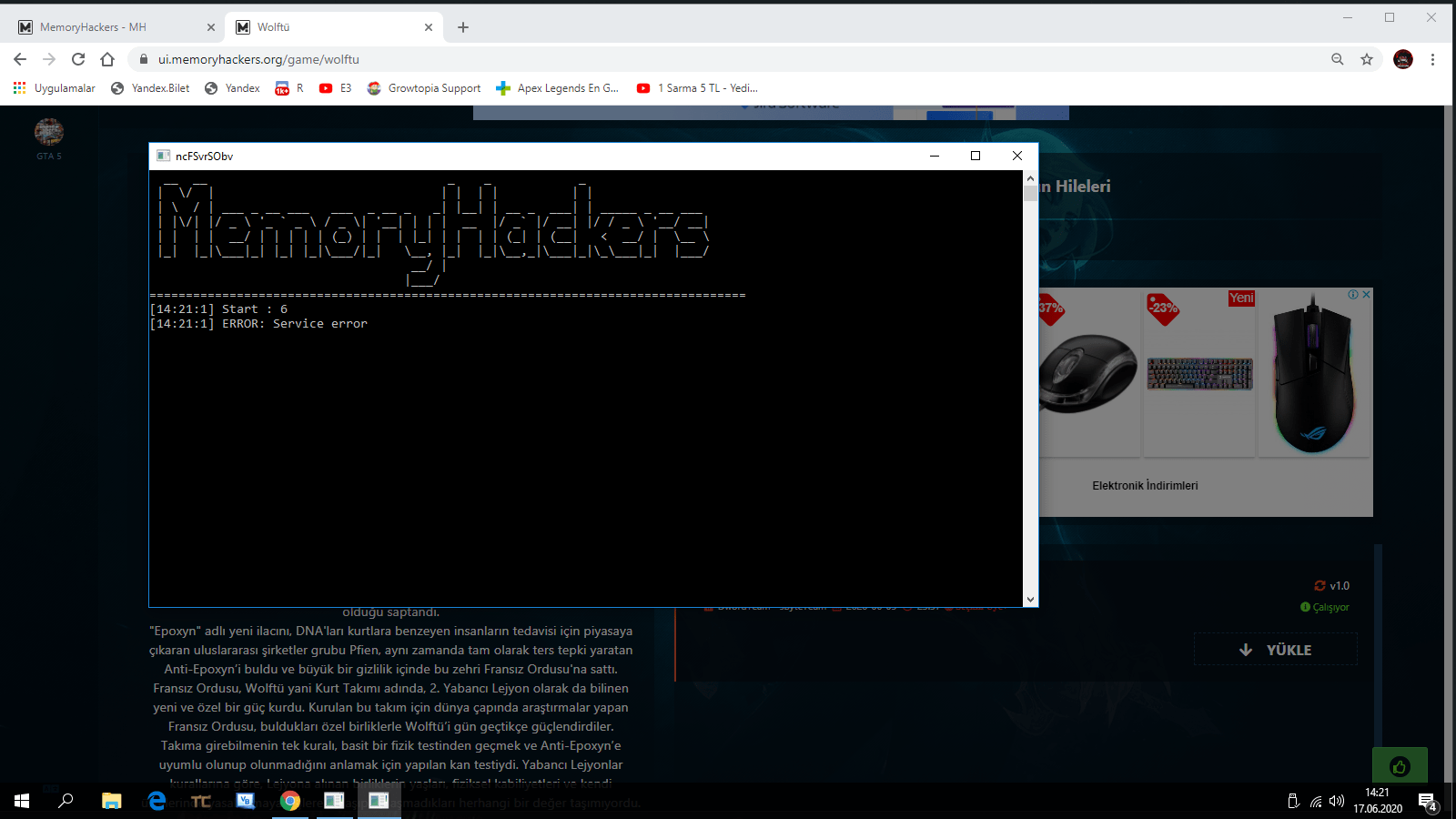
Task: Go forward with the browser arrow
Action: point(49,59)
